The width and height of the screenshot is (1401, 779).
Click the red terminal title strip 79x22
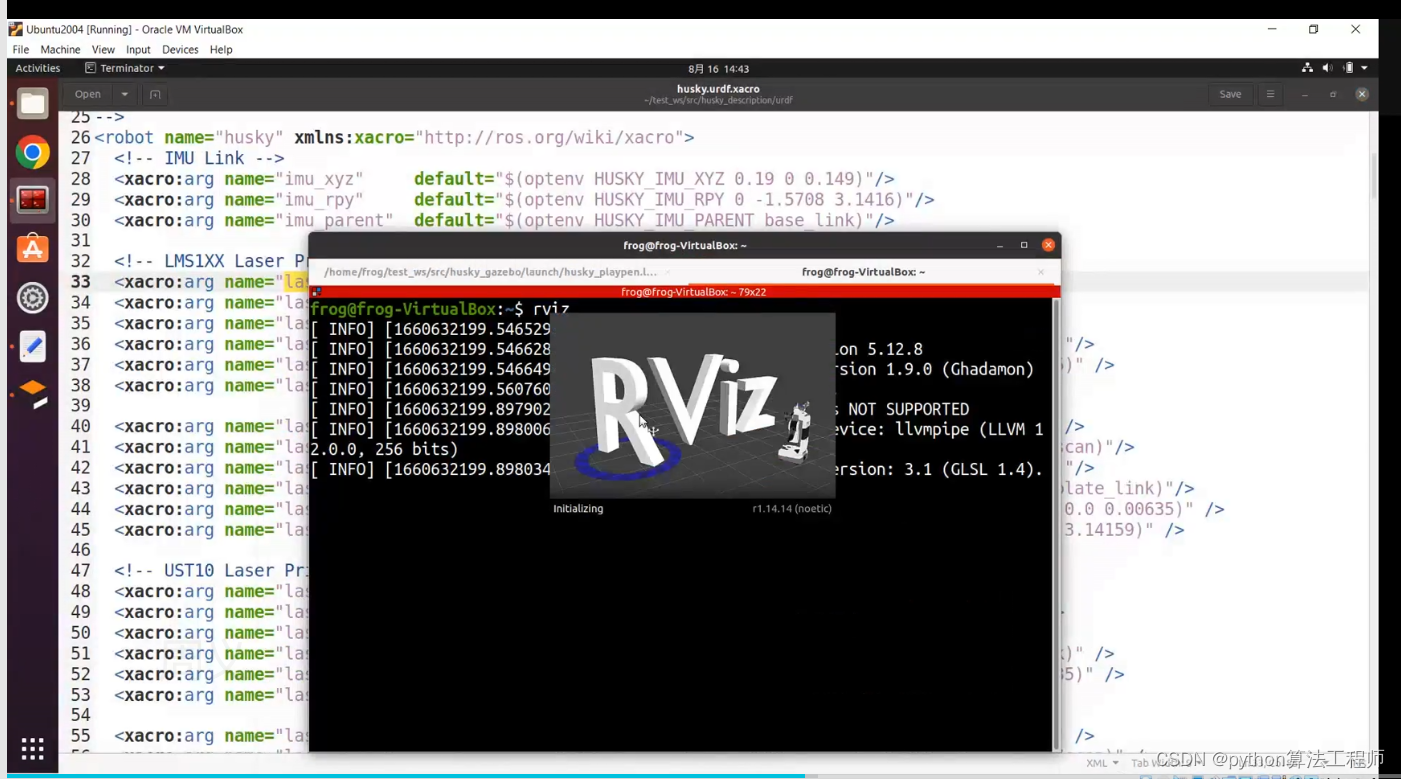pos(685,292)
